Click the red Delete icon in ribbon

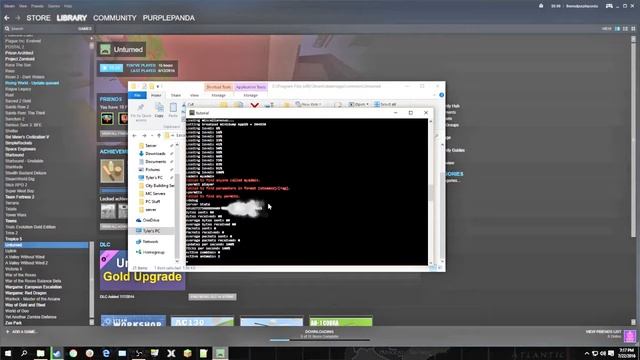(254, 105)
